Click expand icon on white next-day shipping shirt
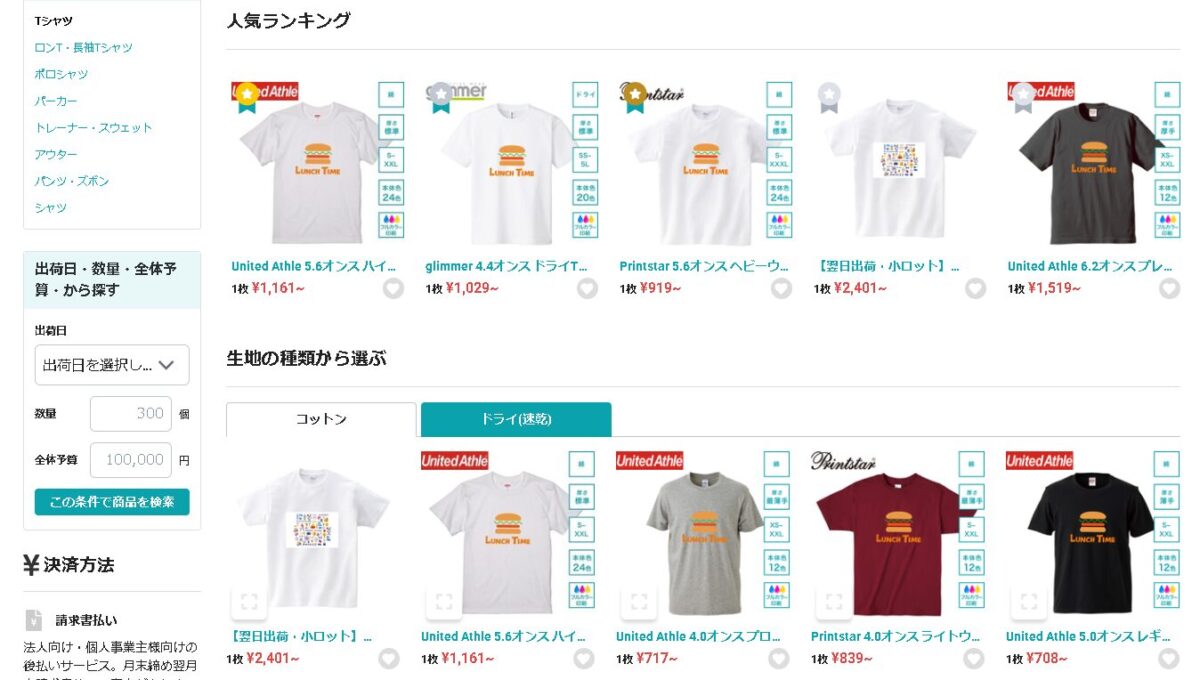The image size is (1200, 680). [249, 601]
